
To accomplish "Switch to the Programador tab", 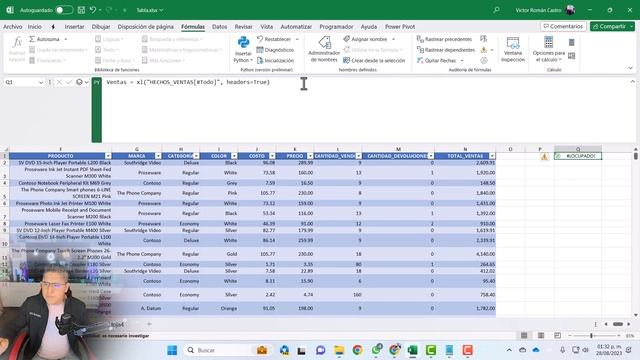I will pos(336,27).
